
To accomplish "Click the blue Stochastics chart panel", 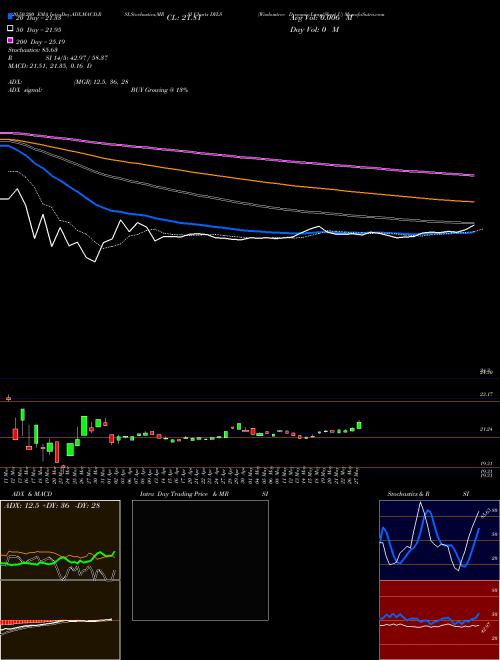I will (x=439, y=540).
